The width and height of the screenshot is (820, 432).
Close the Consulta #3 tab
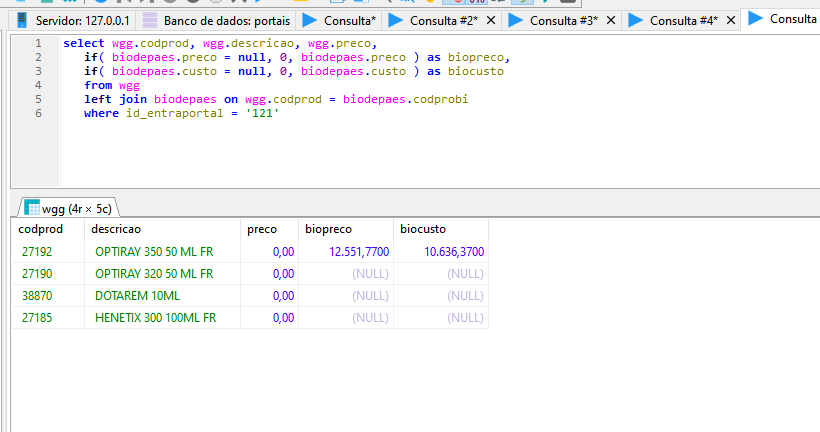[612, 20]
